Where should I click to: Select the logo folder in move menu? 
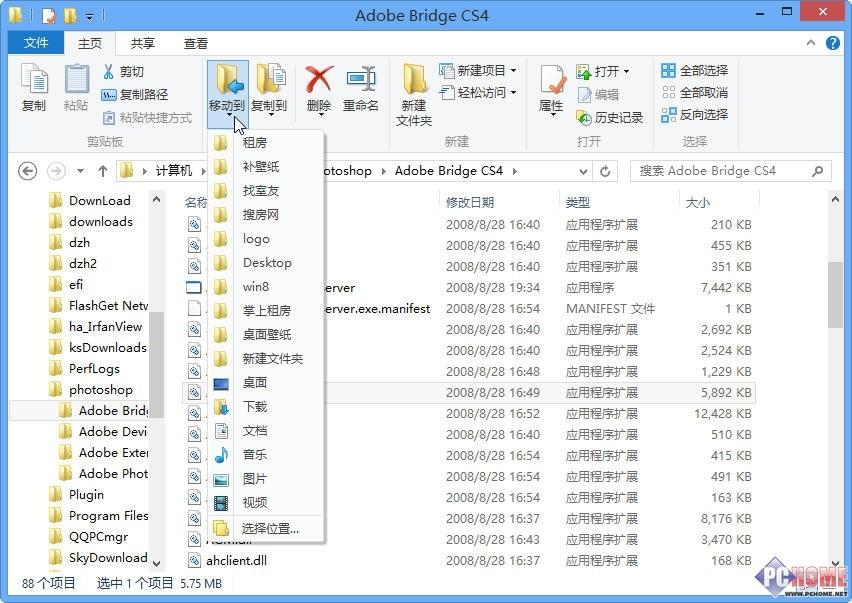(x=266, y=239)
